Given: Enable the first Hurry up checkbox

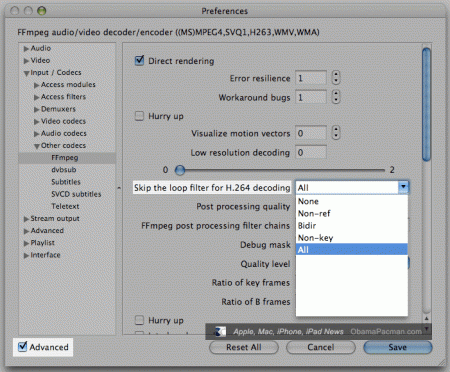Looking at the screenshot, I should point(139,116).
